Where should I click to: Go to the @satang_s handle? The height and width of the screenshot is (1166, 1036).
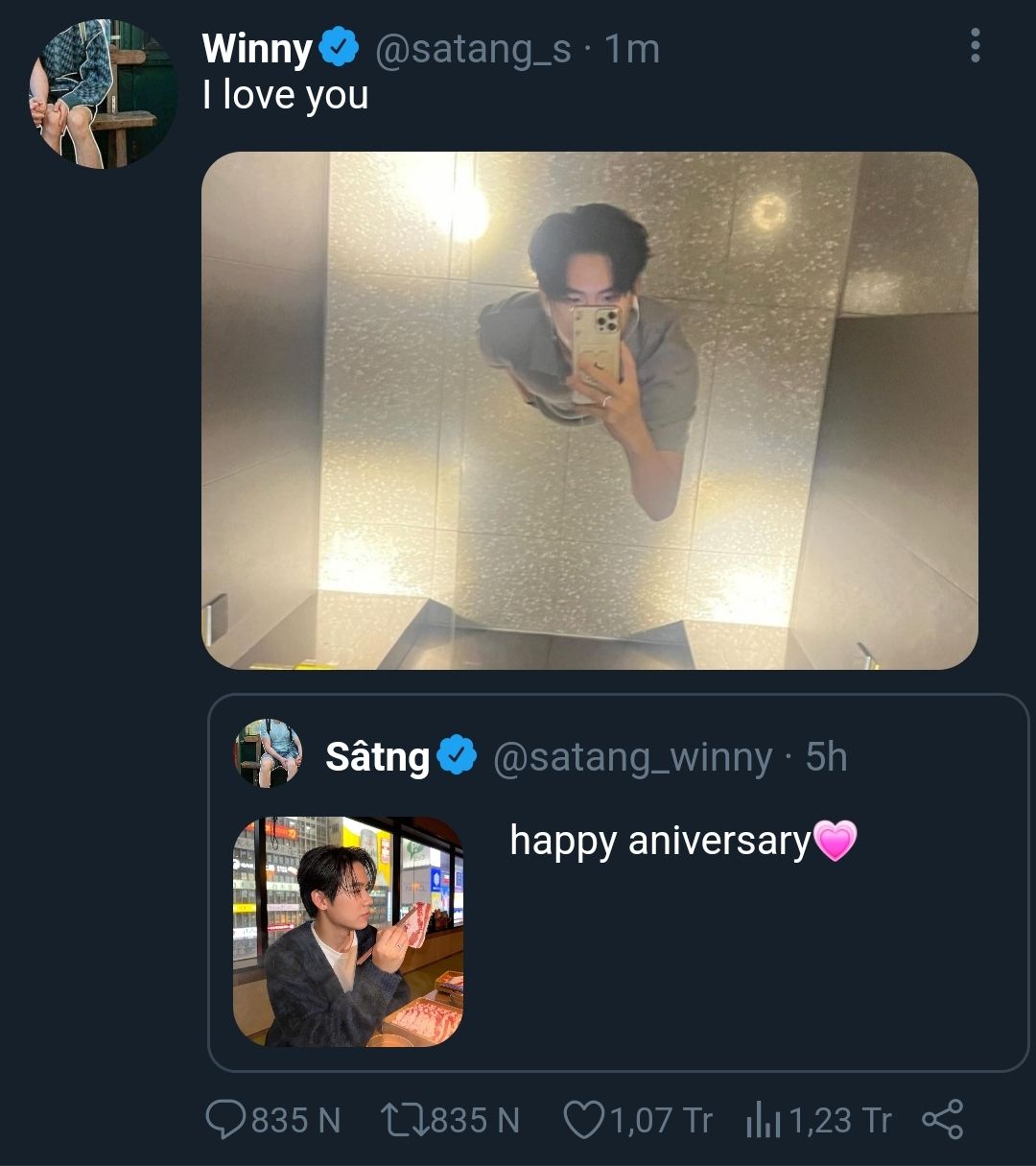click(473, 48)
